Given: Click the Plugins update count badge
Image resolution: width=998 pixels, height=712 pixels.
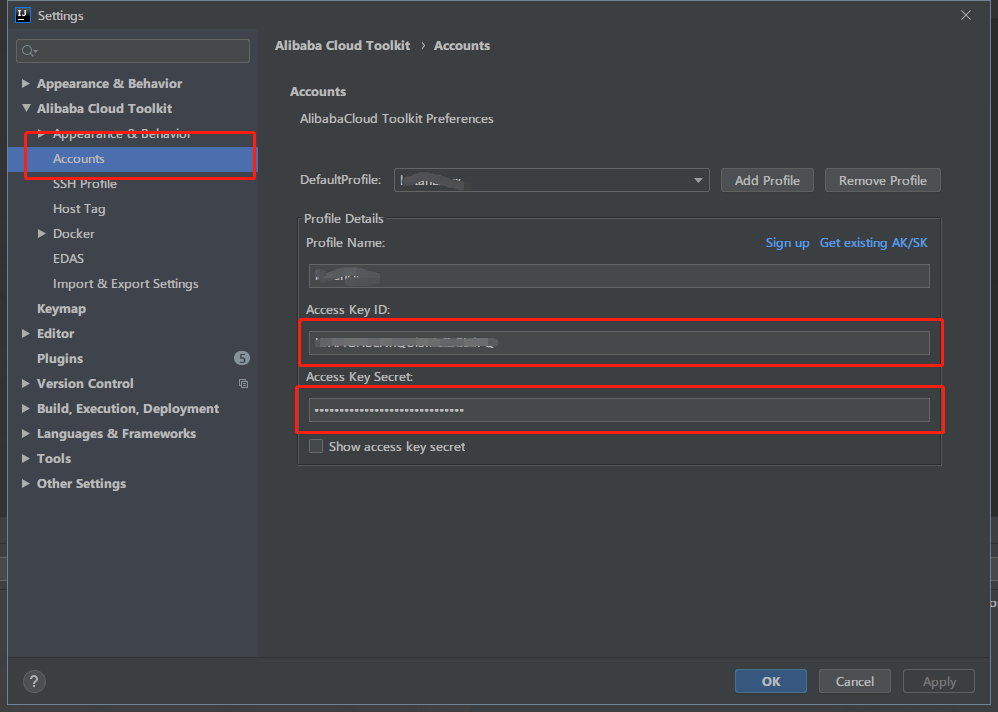Looking at the screenshot, I should 242,358.
